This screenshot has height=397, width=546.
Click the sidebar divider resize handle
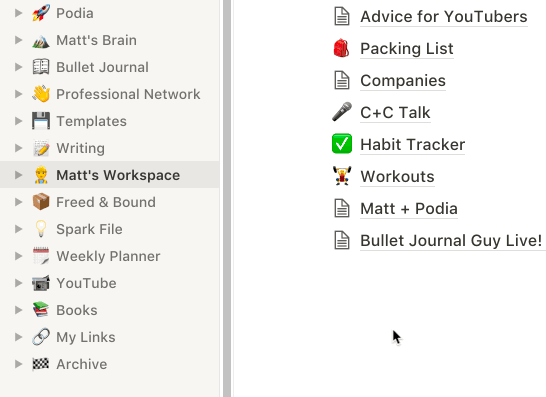(x=227, y=198)
